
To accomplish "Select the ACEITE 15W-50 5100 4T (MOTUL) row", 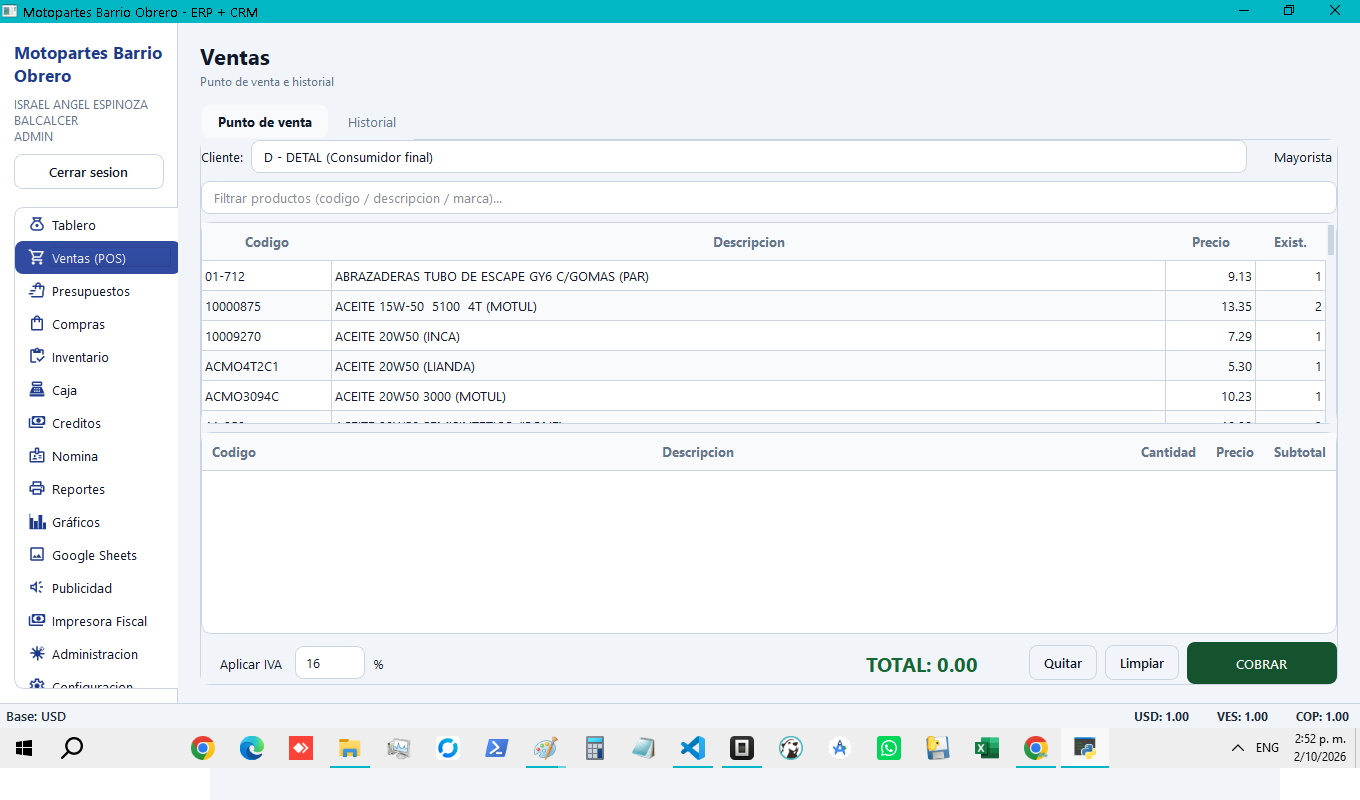I will [x=764, y=306].
